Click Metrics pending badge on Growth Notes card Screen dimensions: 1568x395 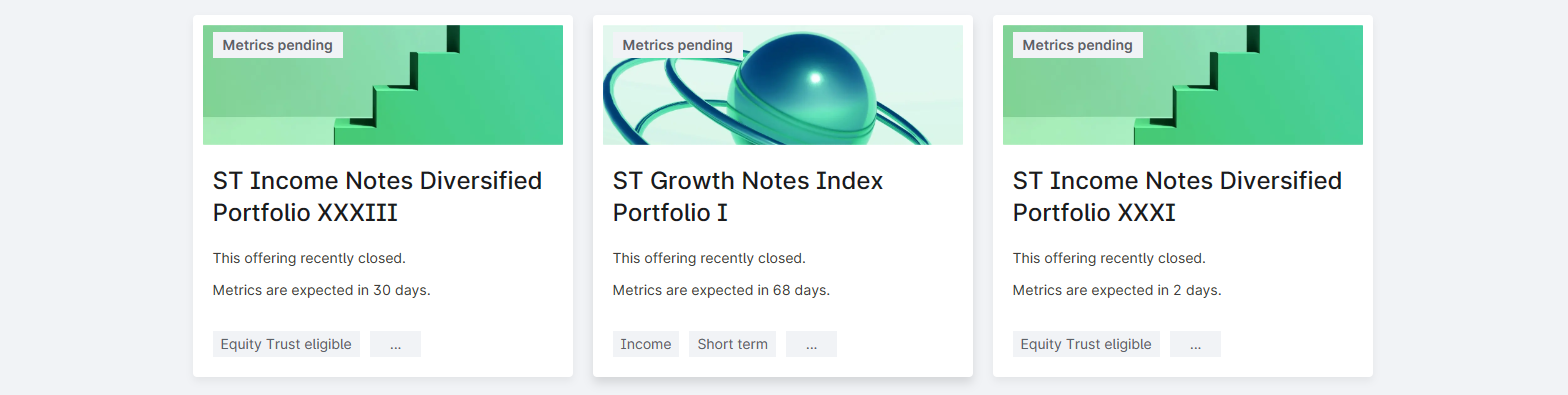tap(678, 45)
